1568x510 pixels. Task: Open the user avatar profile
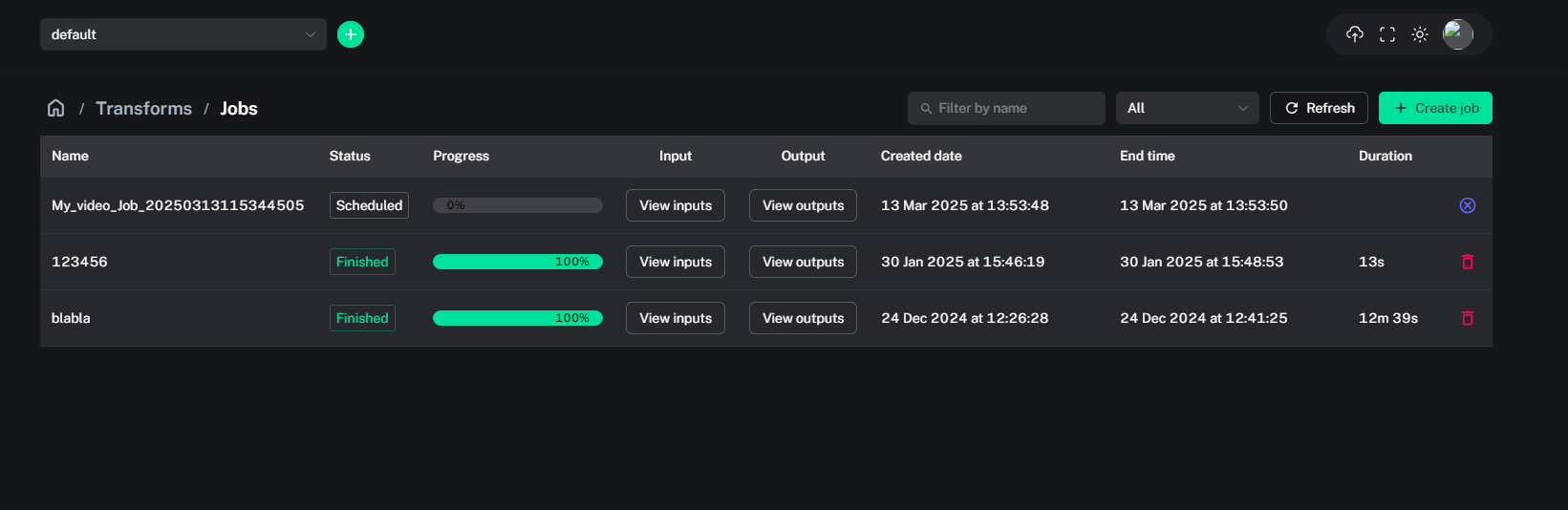[x=1457, y=34]
